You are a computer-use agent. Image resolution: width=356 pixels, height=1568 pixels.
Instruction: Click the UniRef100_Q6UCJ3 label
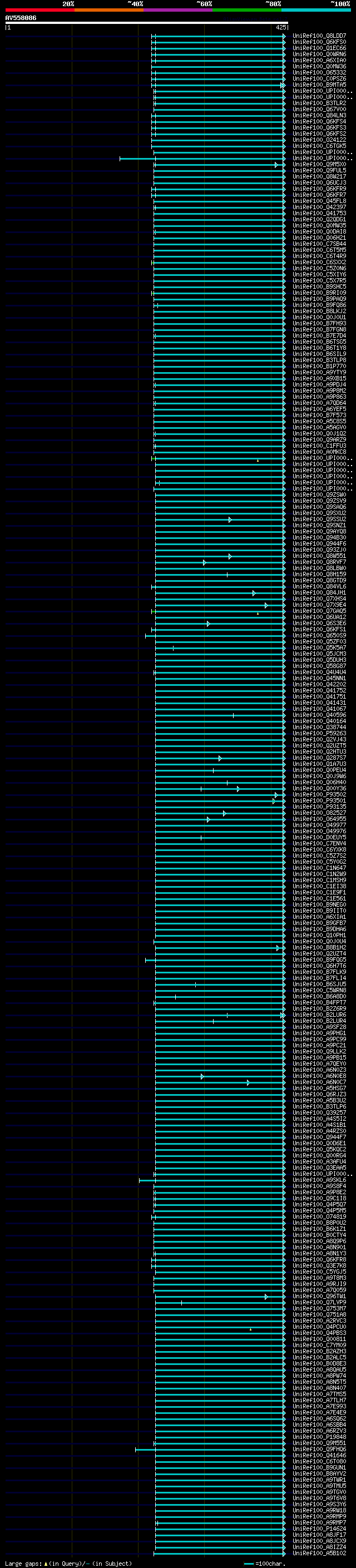pyautogui.click(x=319, y=182)
